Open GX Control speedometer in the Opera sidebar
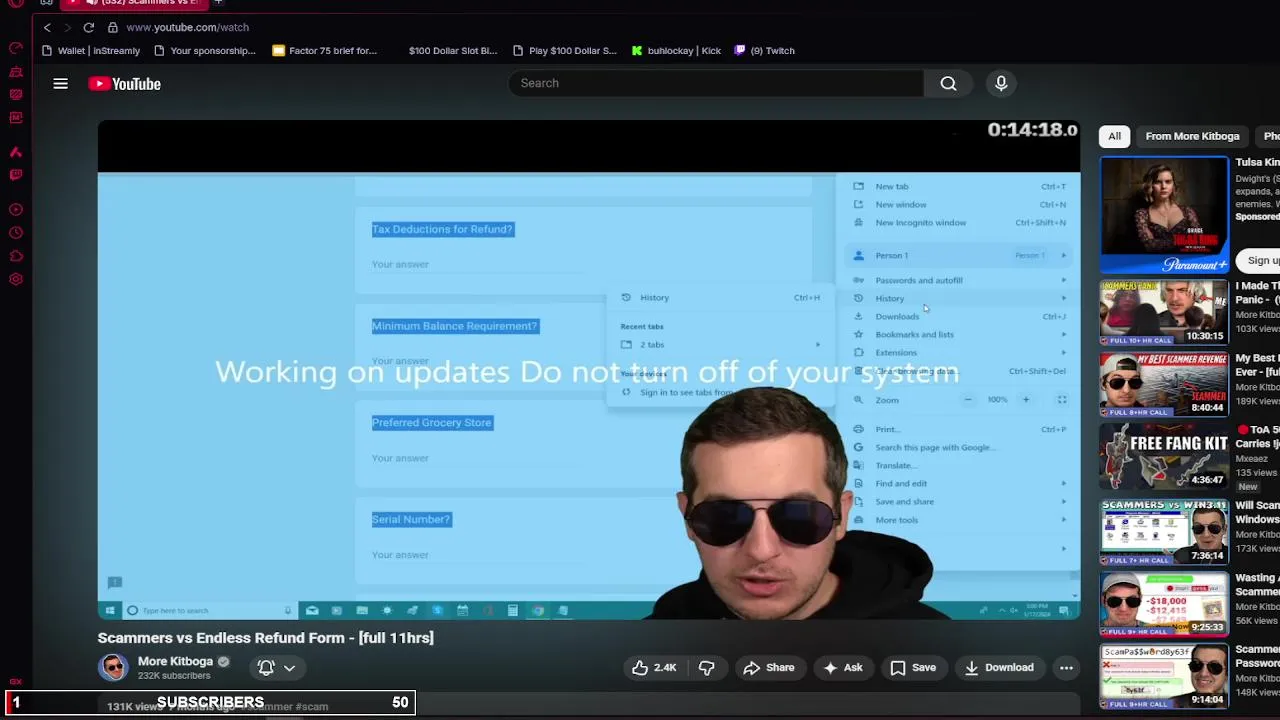Screen dimensions: 1280x720 tap(16, 48)
